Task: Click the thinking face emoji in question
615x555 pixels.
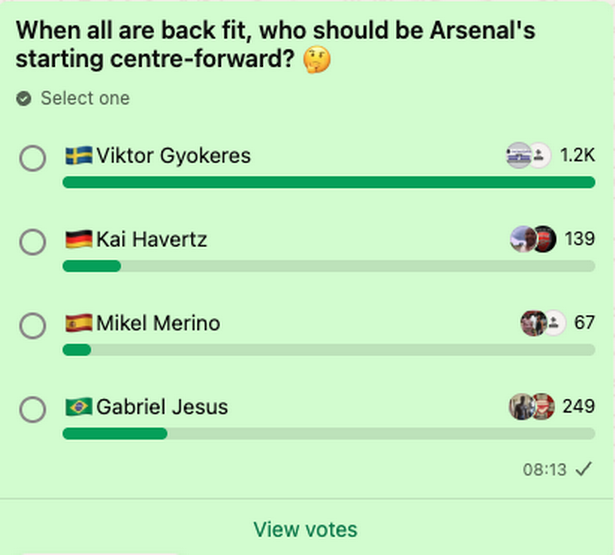Action: pos(317,61)
